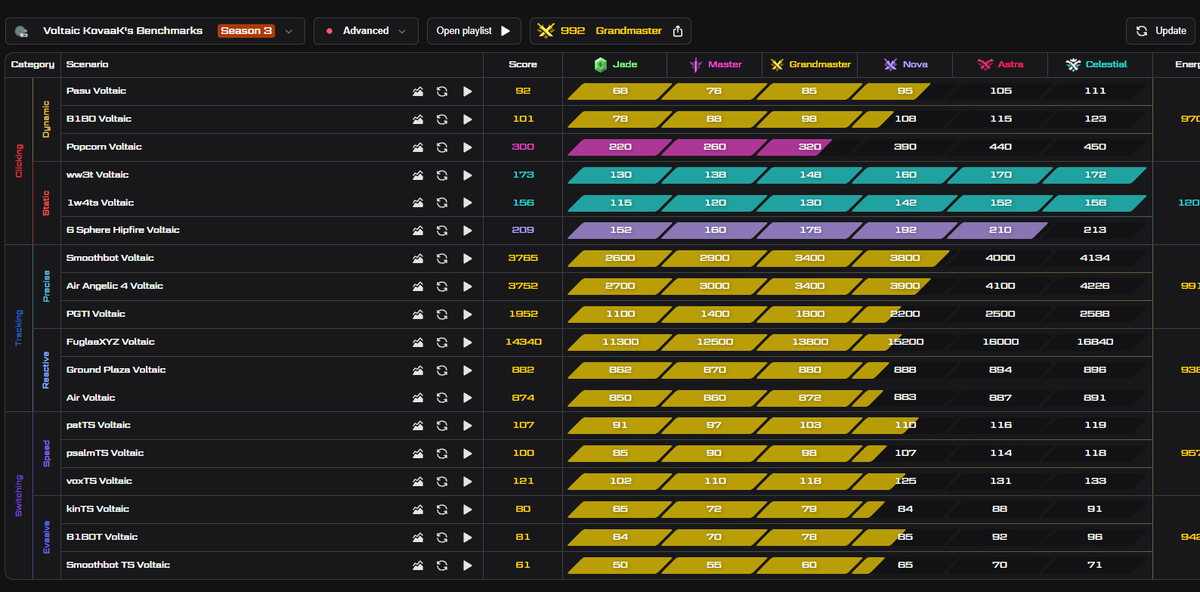Play the Smoothbot Voltaic scenario
This screenshot has height=592, width=1200.
467,258
